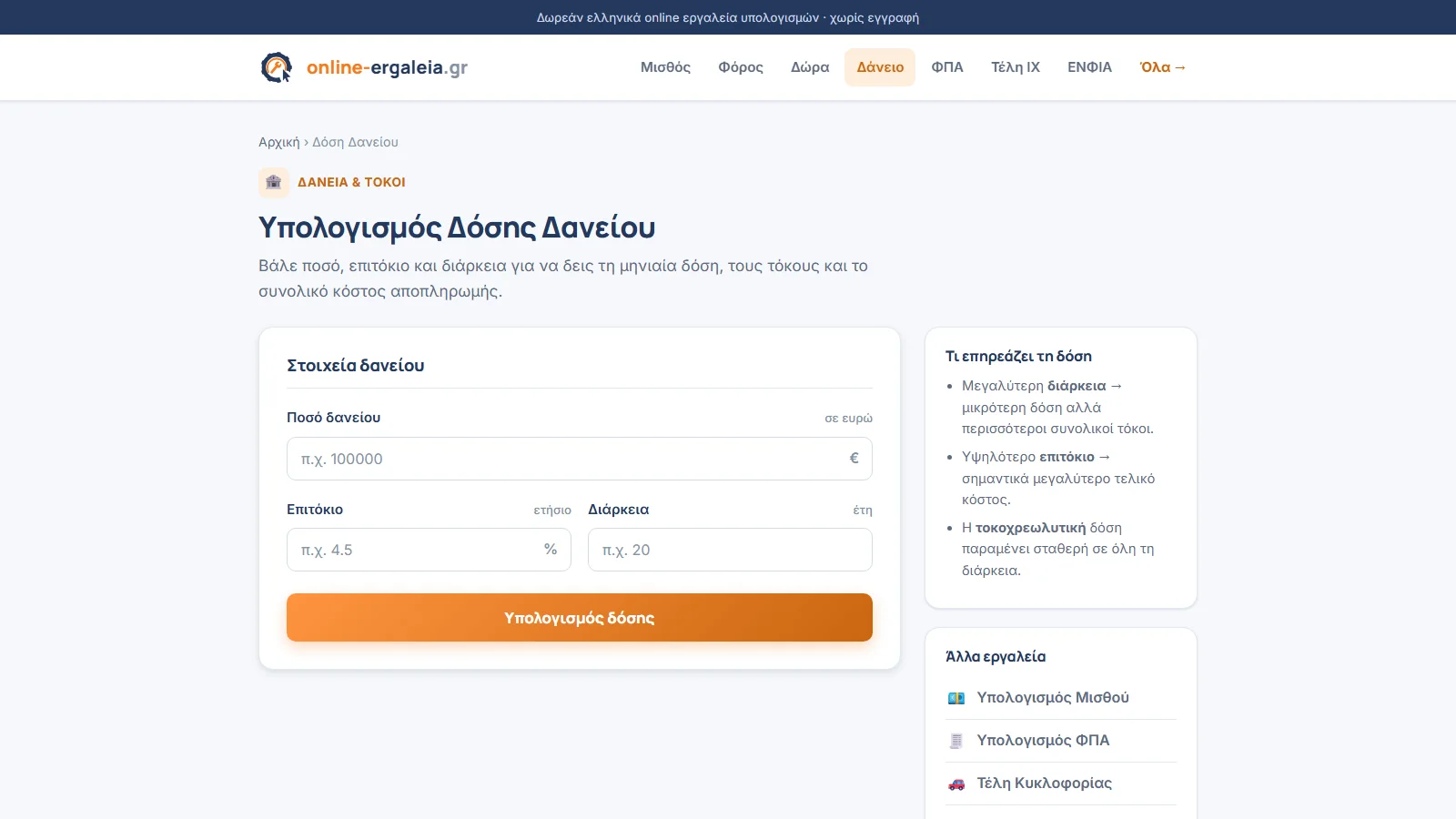Click the euro symbol in the loan amount field

[854, 459]
